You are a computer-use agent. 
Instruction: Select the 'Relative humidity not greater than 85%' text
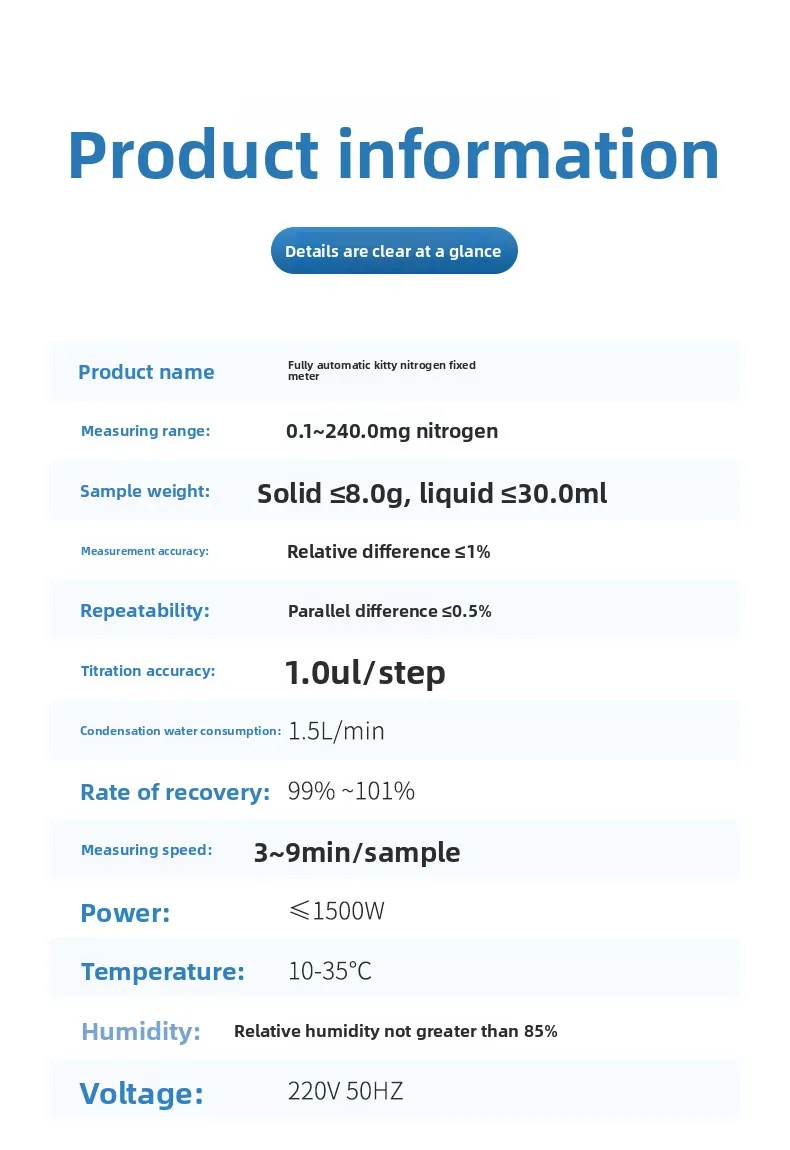point(395,1031)
